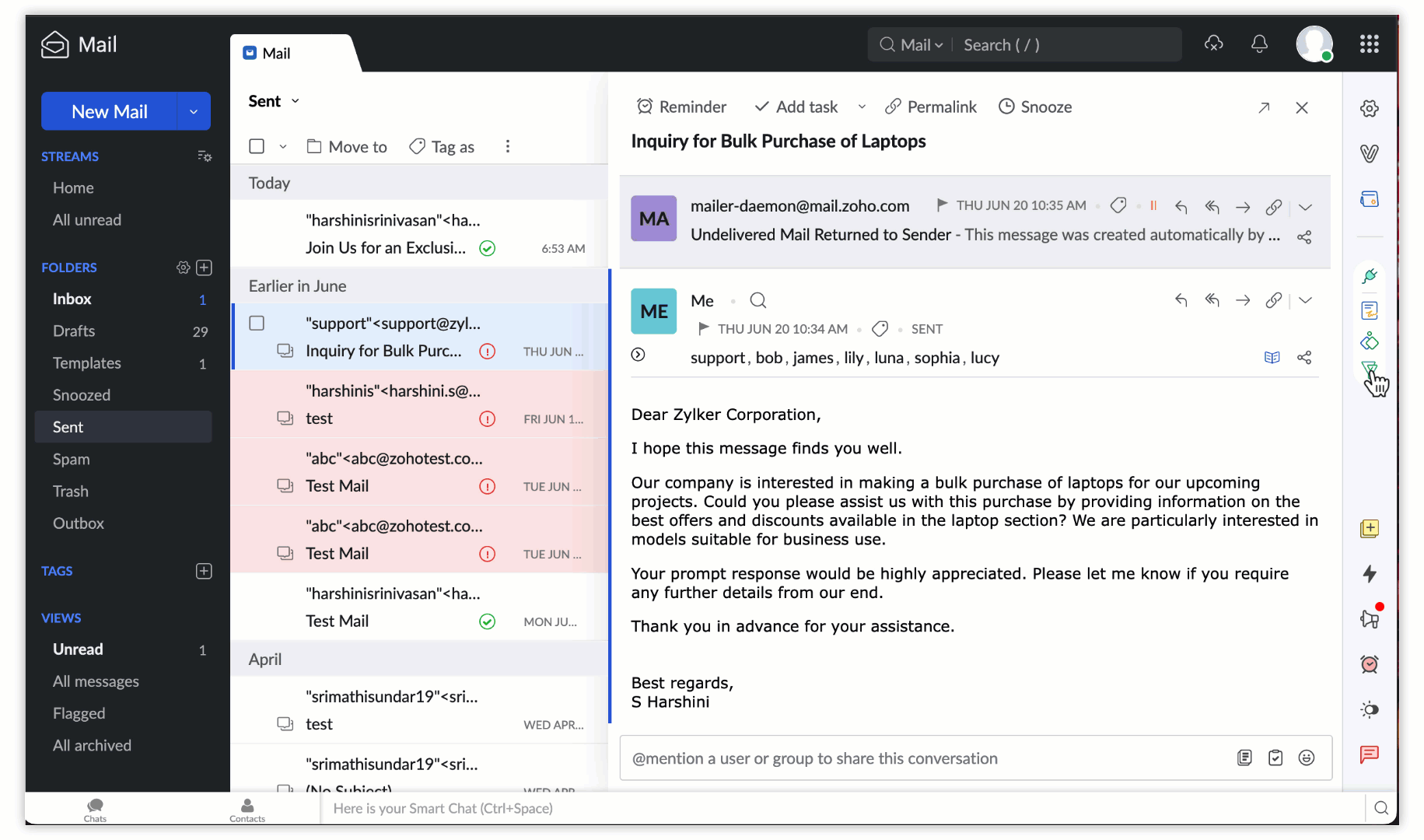Viewport: 1424px width, 840px height.
Task: Open reader view book icon
Action: click(x=1272, y=358)
